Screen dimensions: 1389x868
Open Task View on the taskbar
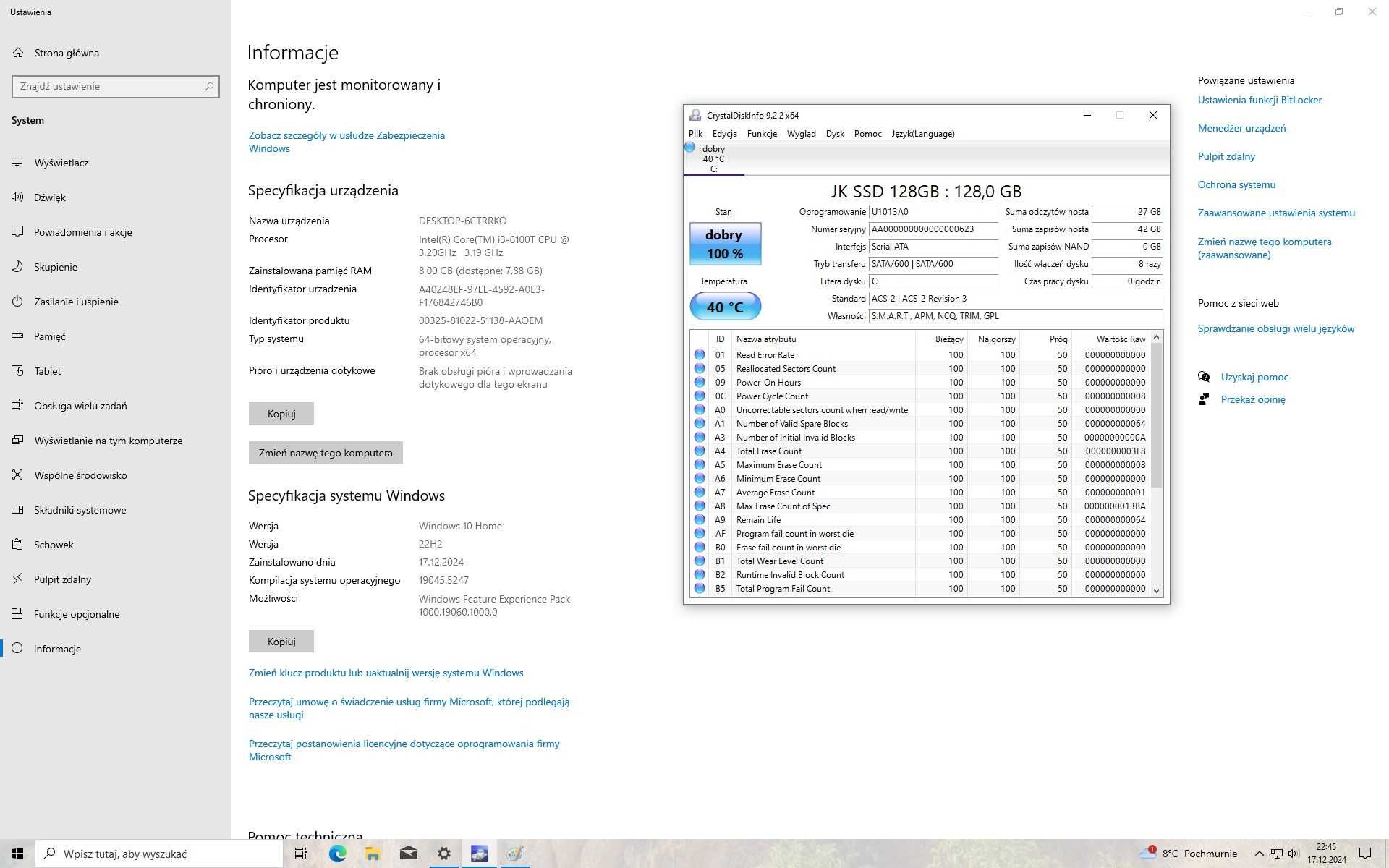[x=301, y=854]
